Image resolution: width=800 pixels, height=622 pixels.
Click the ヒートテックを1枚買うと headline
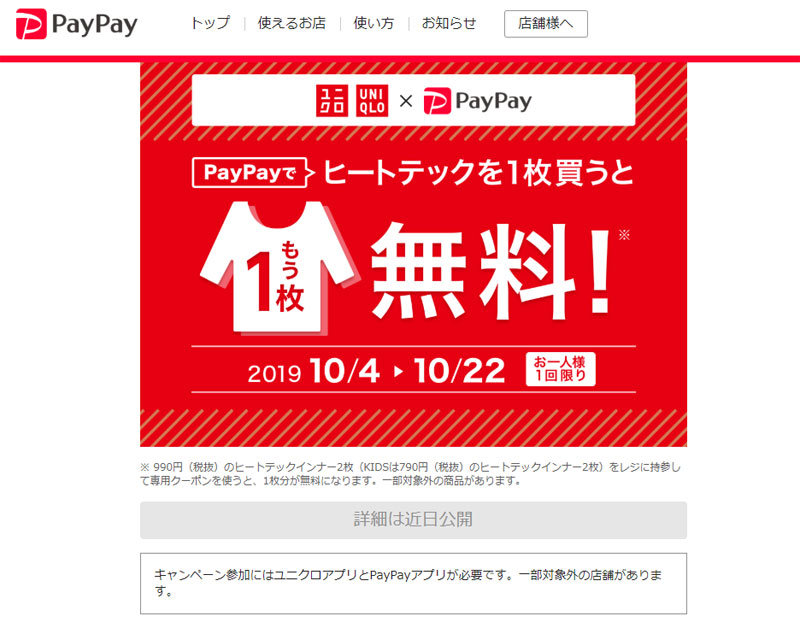(x=478, y=173)
